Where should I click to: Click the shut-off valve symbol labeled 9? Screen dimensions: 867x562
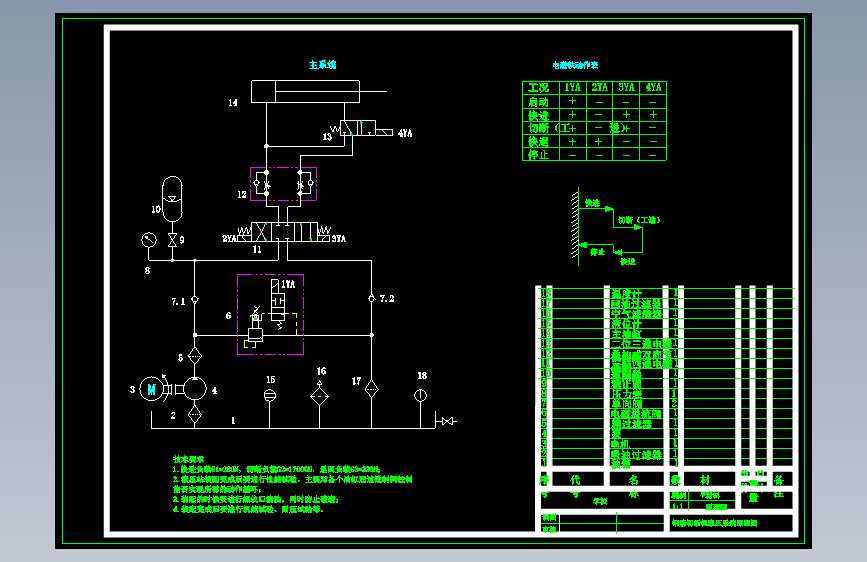173,240
